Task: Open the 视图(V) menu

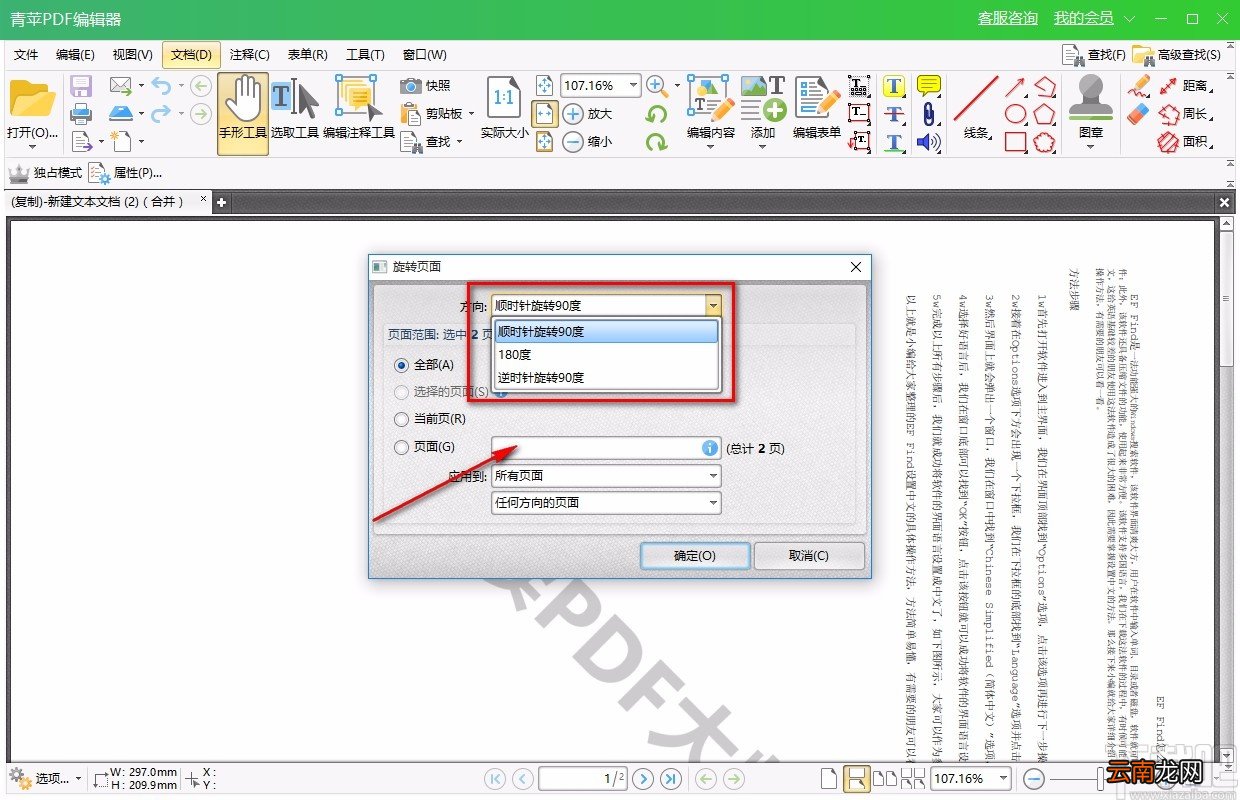Action: tap(133, 55)
